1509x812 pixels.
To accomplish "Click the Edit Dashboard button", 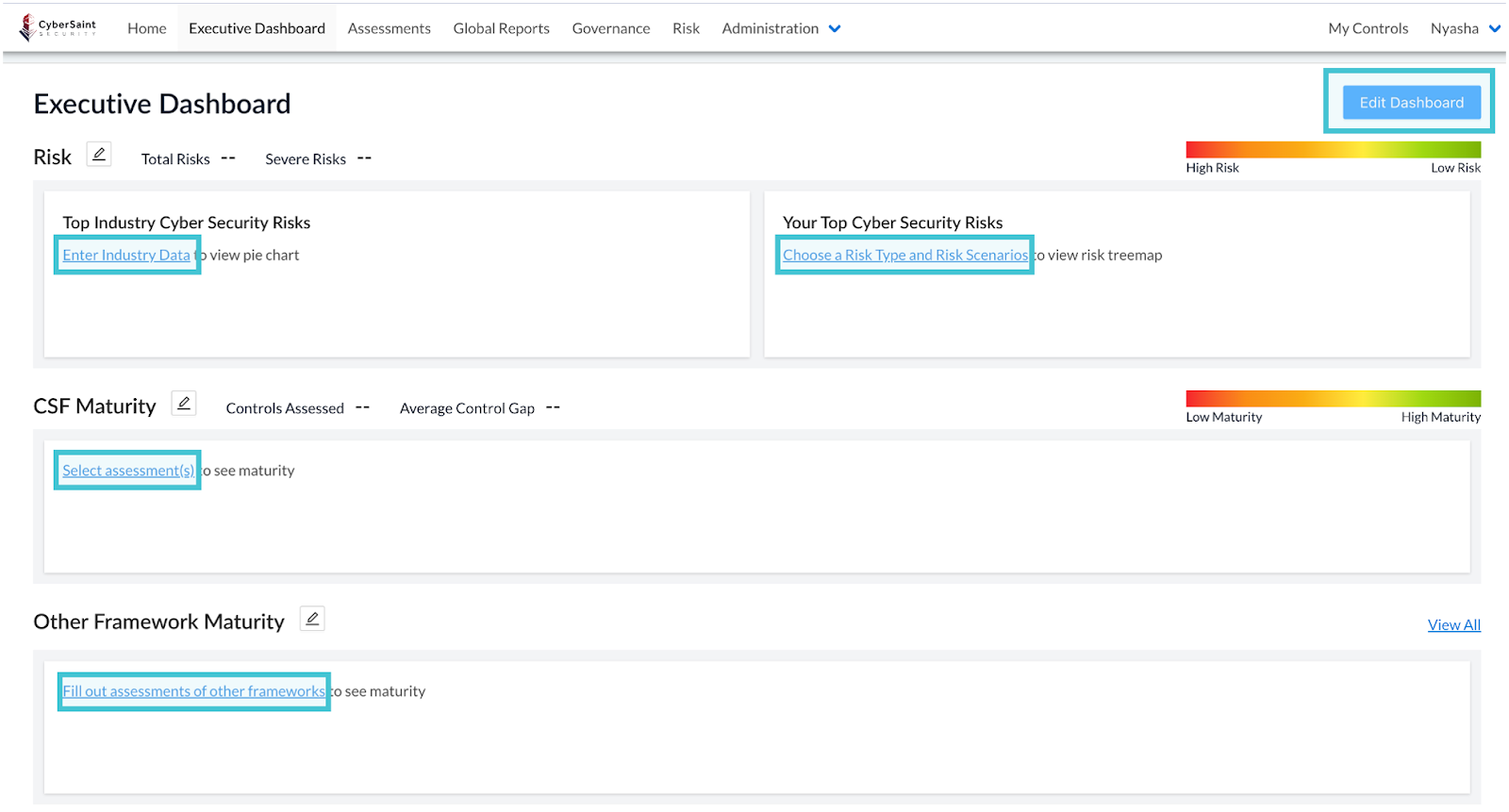I will (1412, 102).
